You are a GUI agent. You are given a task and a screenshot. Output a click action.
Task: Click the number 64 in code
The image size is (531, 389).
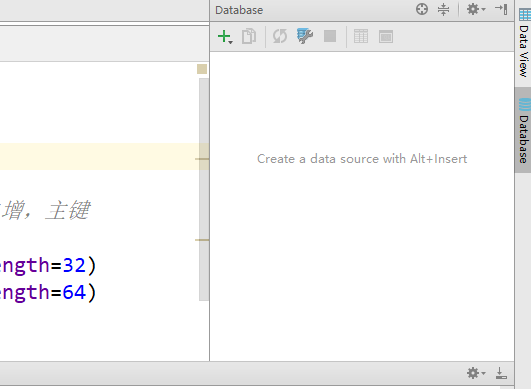(x=74, y=292)
